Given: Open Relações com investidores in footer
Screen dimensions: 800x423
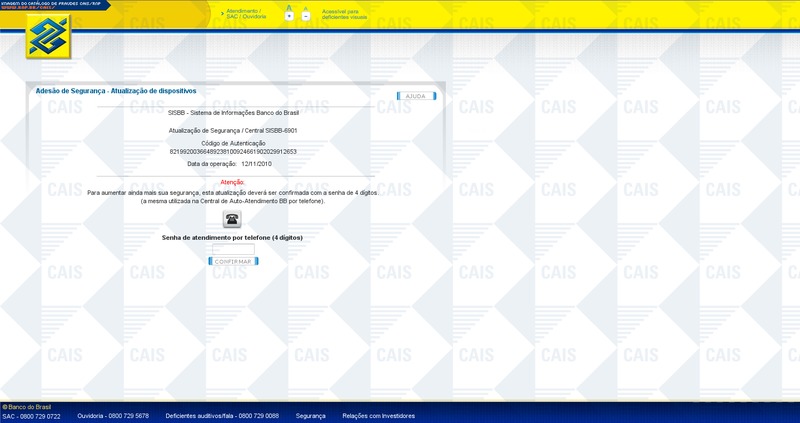Looking at the screenshot, I should (x=380, y=415).
